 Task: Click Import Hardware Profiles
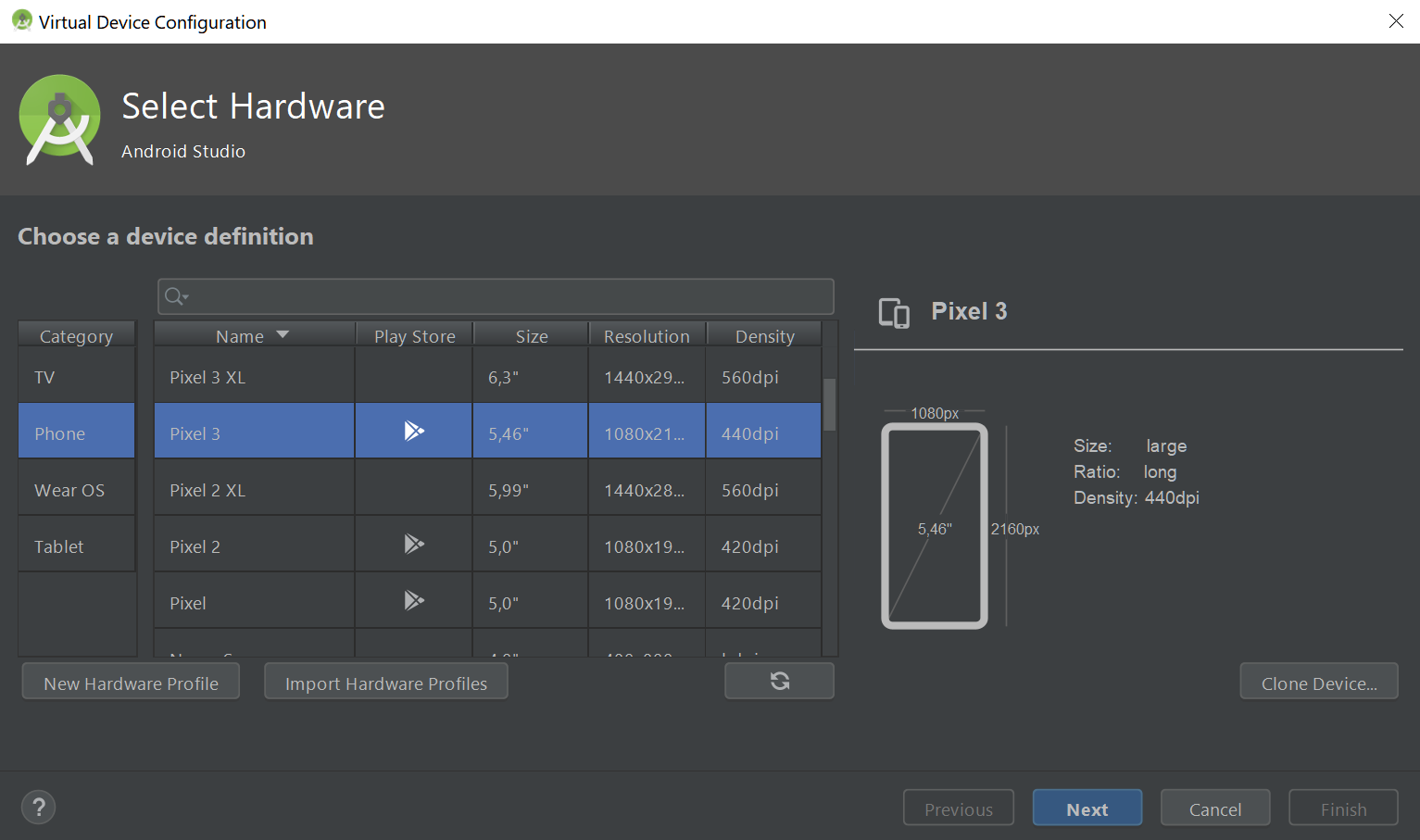(385, 681)
